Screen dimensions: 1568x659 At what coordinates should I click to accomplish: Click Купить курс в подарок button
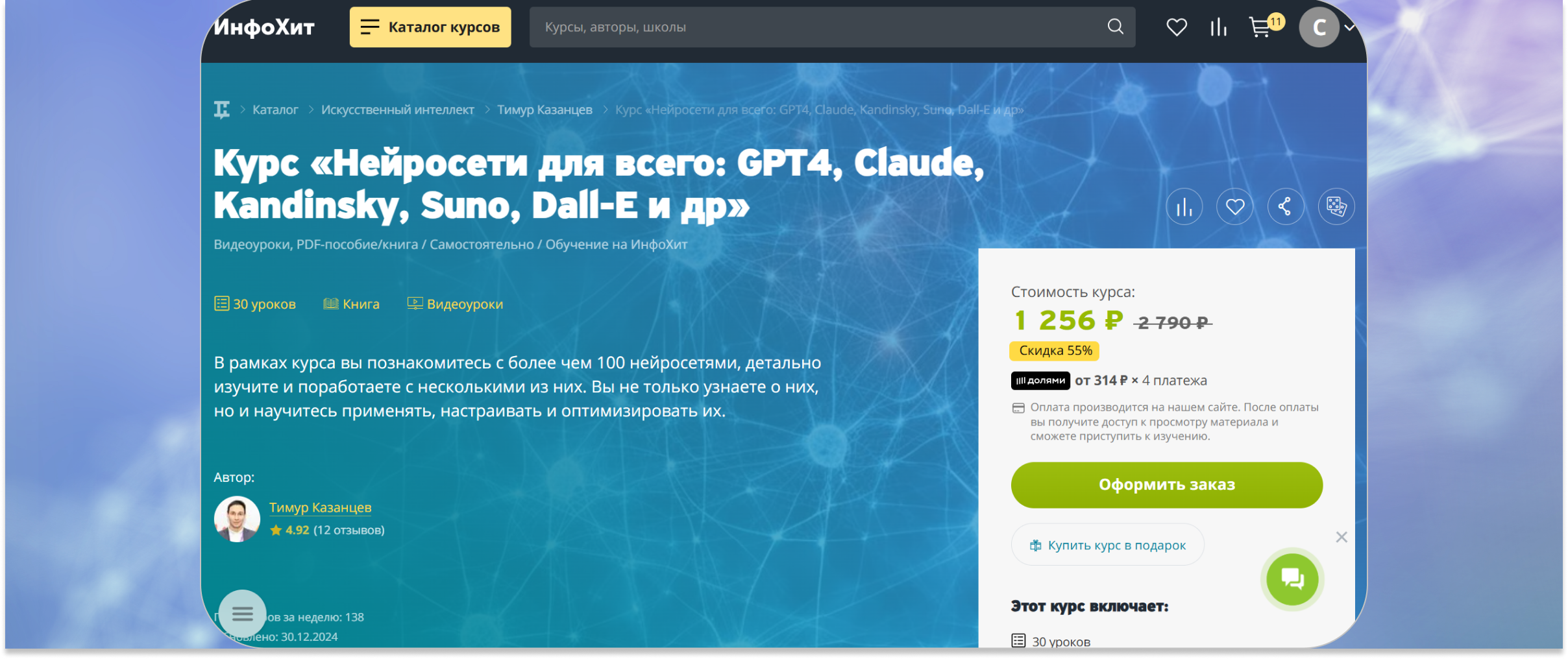click(x=1107, y=545)
